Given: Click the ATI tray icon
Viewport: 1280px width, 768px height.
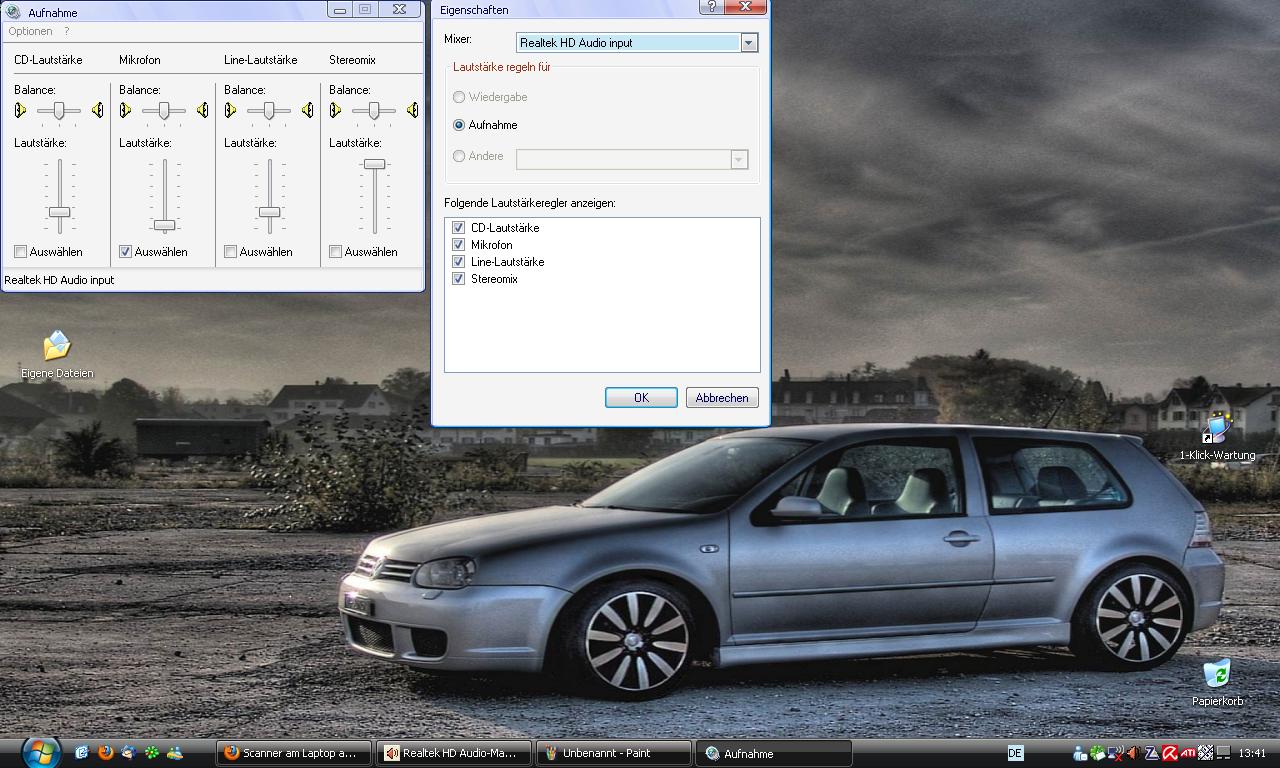Looking at the screenshot, I should point(1187,753).
